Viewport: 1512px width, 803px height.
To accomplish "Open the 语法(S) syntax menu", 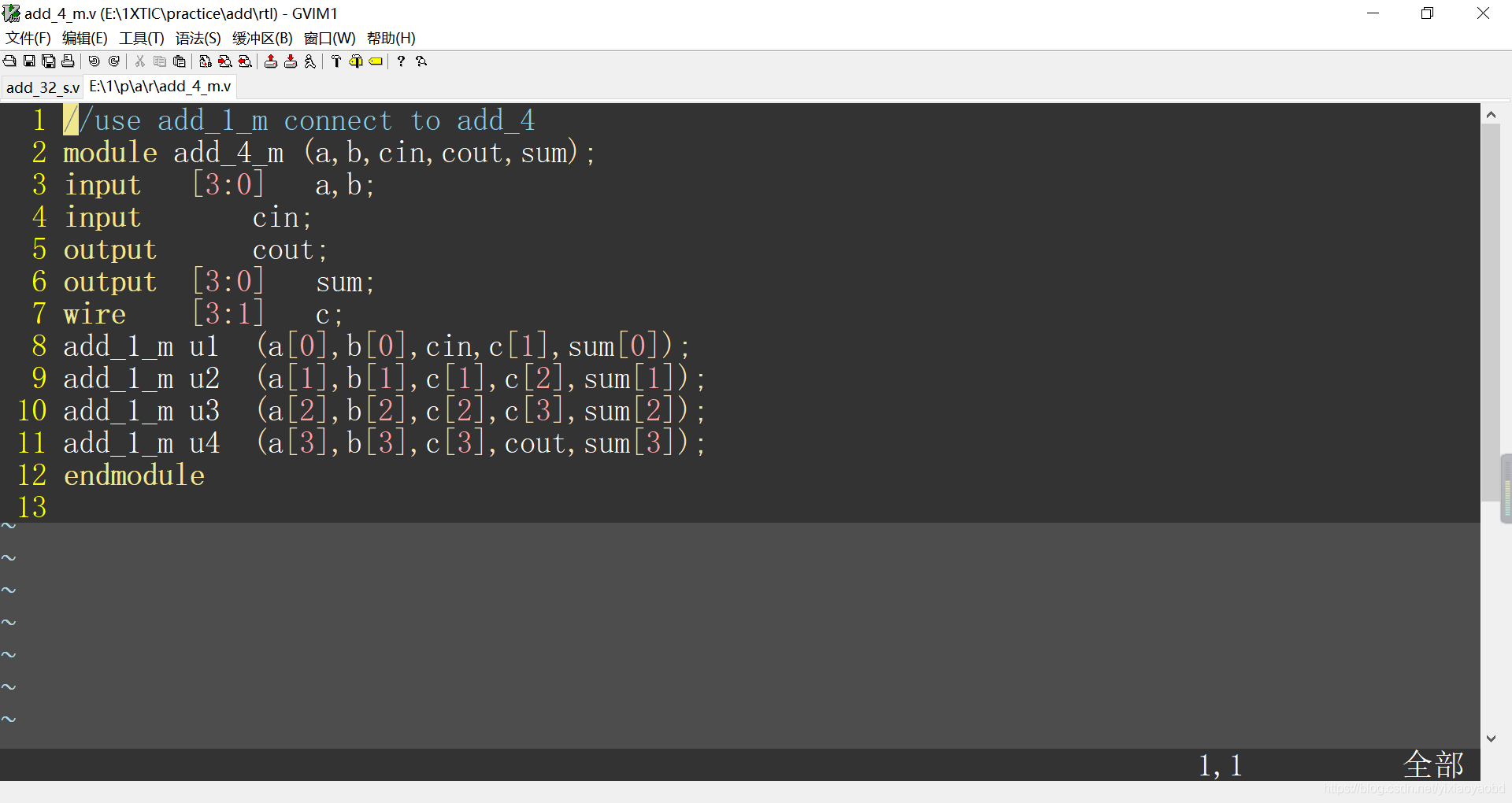I will pyautogui.click(x=198, y=38).
